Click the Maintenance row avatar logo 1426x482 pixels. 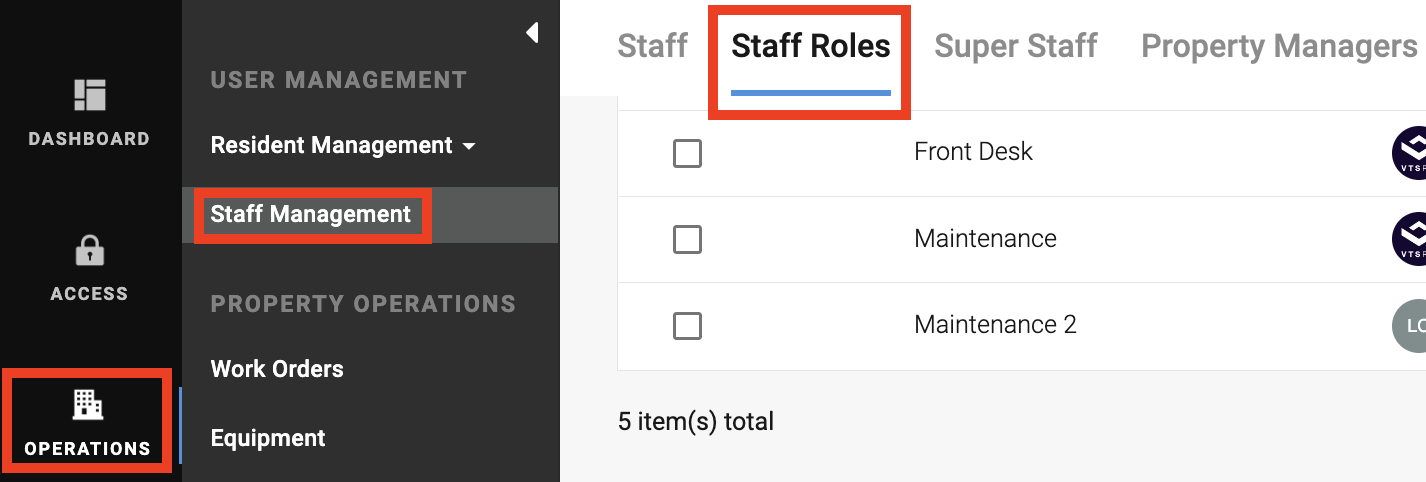click(1410, 239)
